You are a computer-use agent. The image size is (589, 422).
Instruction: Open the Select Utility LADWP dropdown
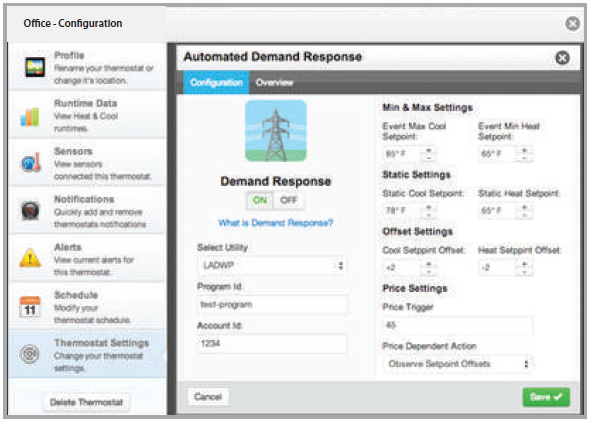271,266
